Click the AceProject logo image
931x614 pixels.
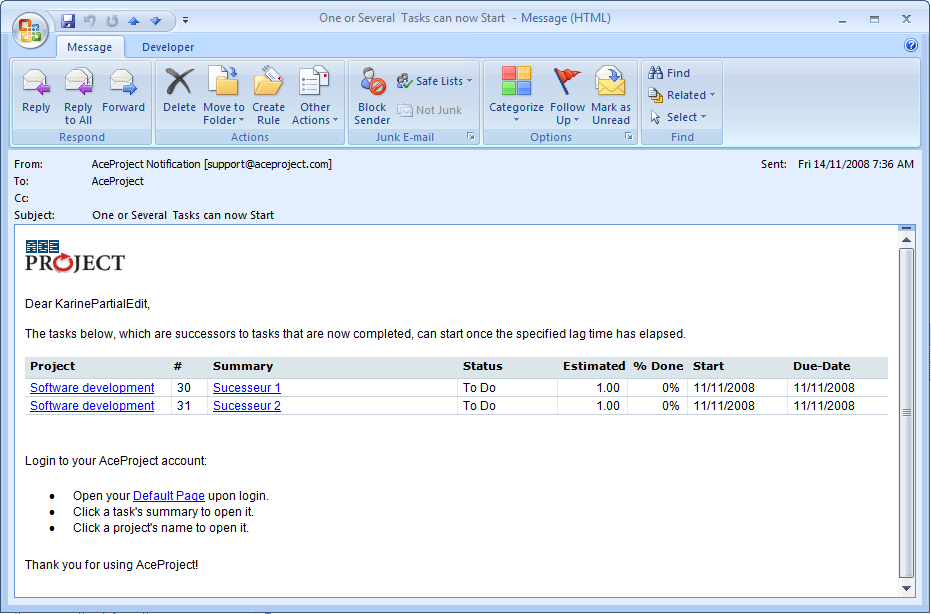point(75,257)
